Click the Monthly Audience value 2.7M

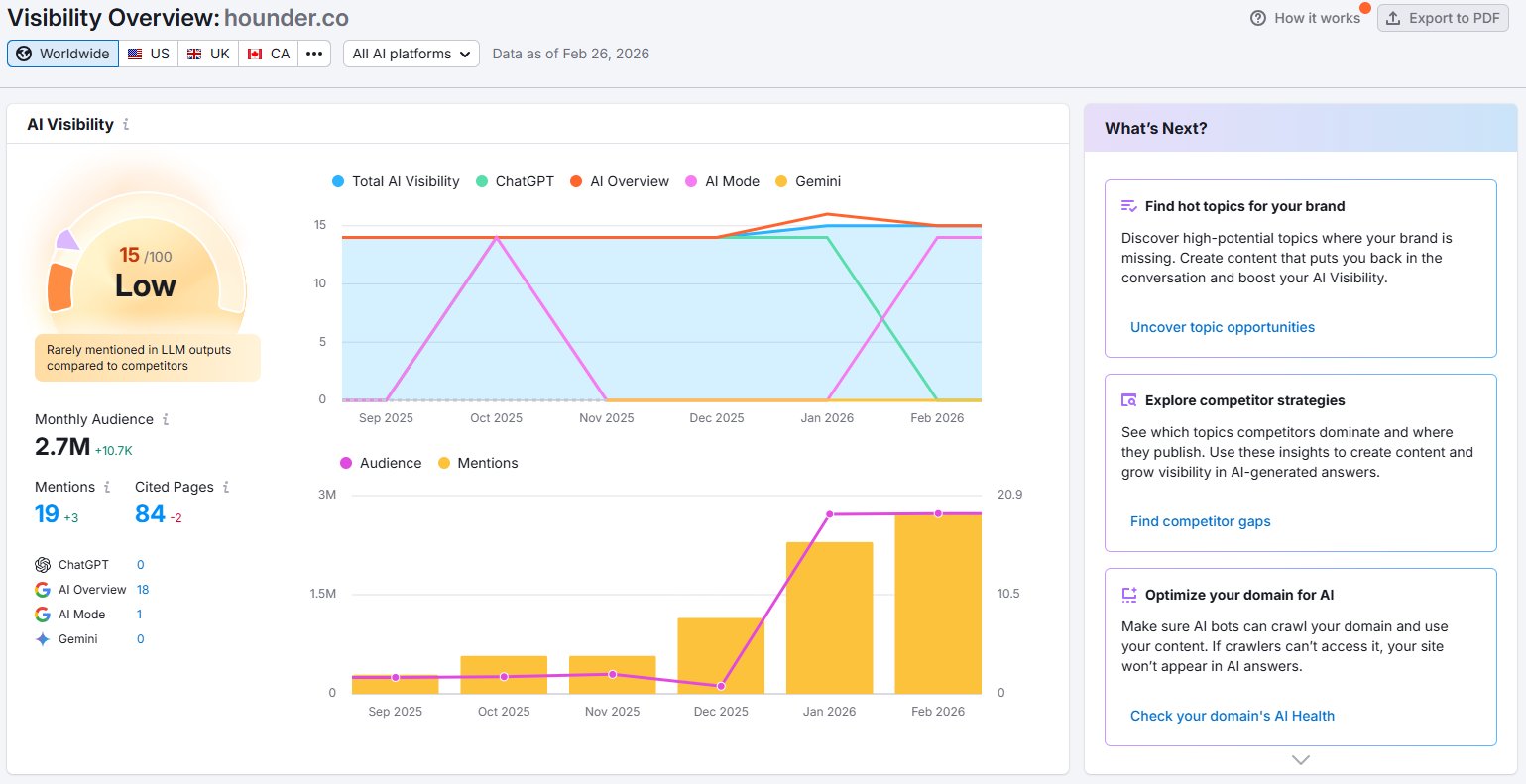coord(62,447)
